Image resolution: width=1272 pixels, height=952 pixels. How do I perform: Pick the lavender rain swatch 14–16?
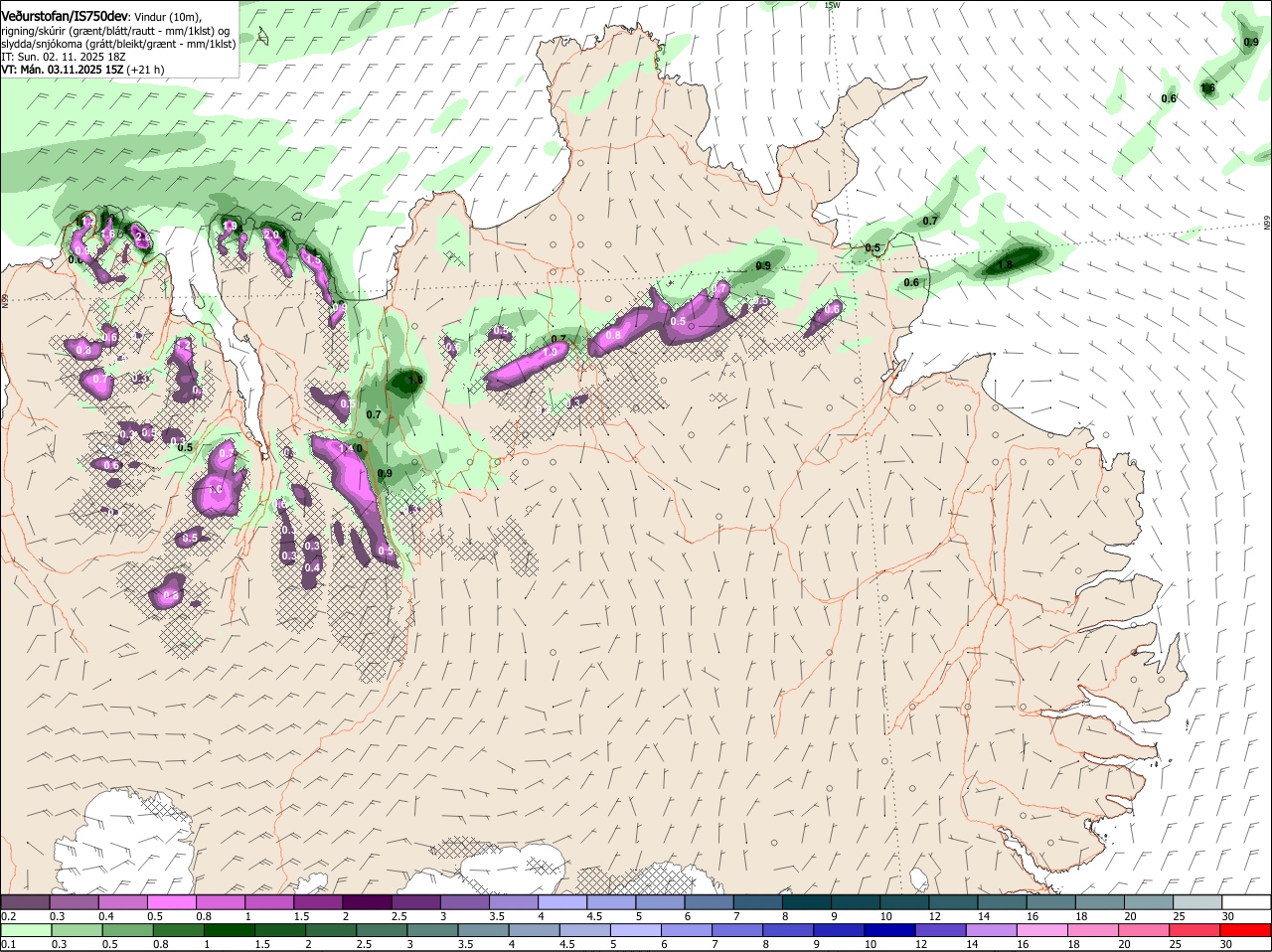pyautogui.click(x=991, y=930)
